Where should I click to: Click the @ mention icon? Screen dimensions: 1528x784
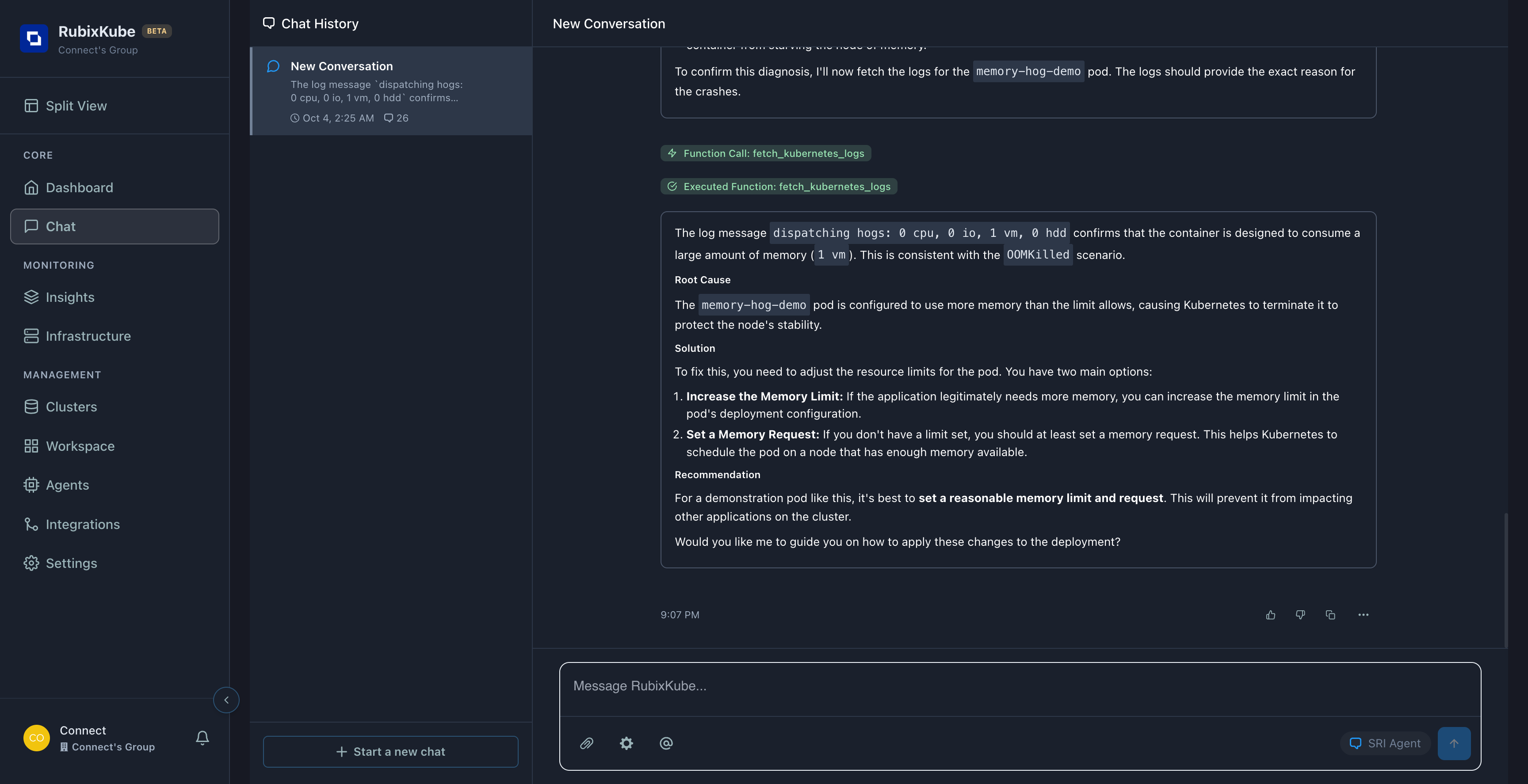tap(666, 743)
